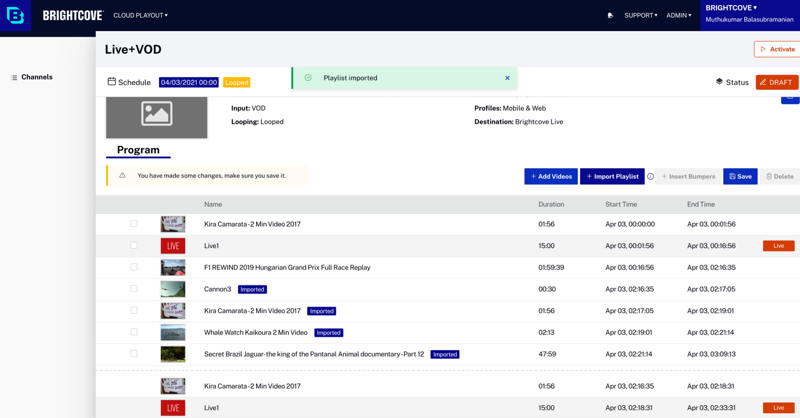Tick checkbox for first Kira Camarata video

click(x=133, y=224)
